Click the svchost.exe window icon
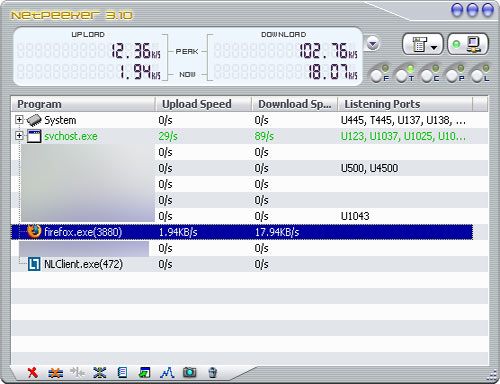Viewport: 500px width, 384px height. tap(34, 136)
